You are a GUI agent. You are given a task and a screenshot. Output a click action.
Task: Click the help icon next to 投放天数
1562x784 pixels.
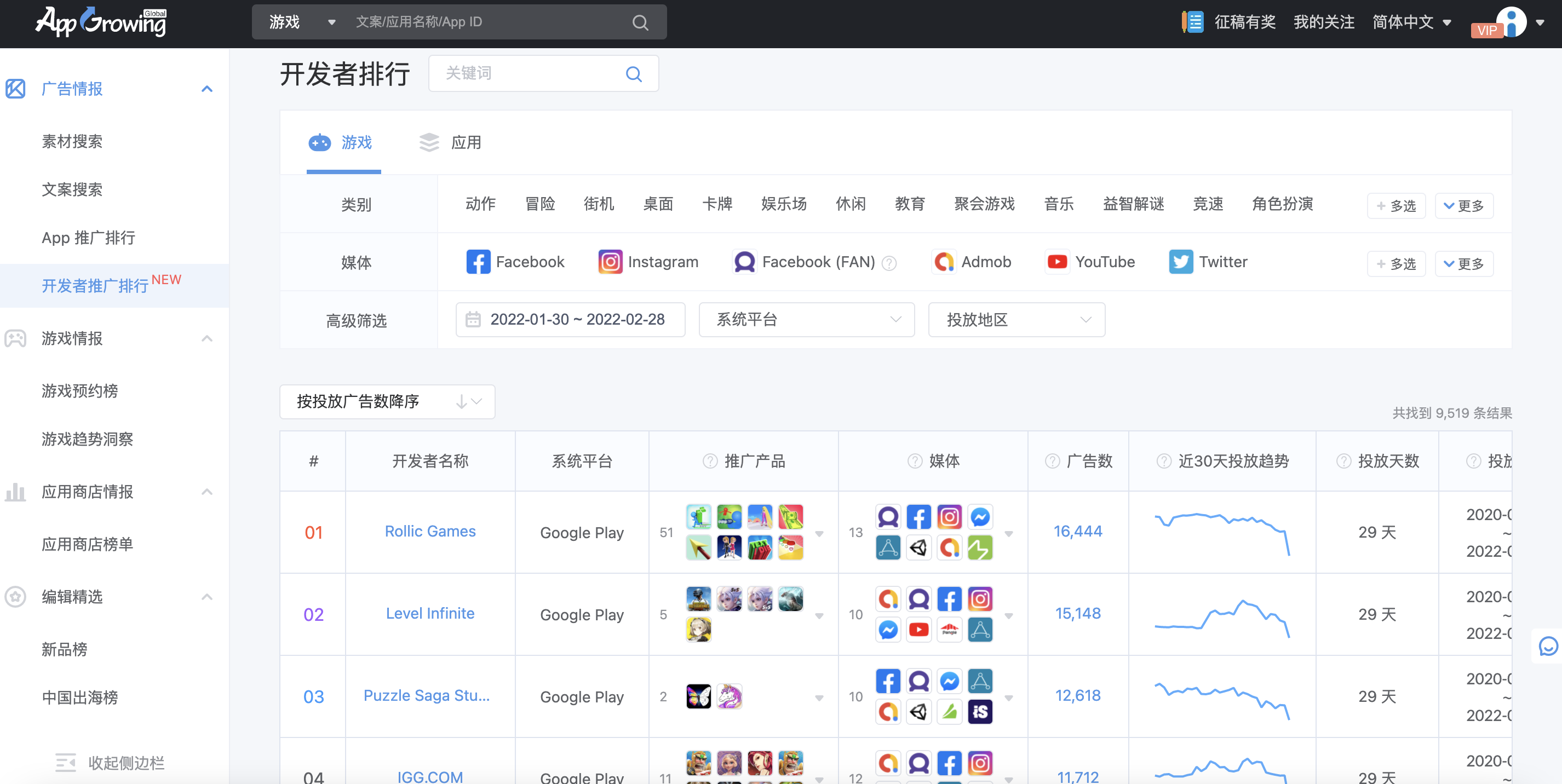click(1343, 462)
